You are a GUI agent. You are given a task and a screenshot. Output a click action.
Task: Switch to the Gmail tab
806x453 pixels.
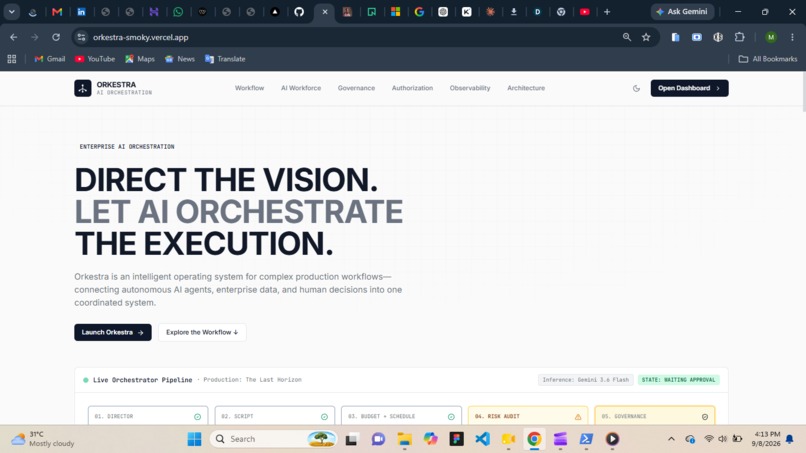(x=57, y=12)
